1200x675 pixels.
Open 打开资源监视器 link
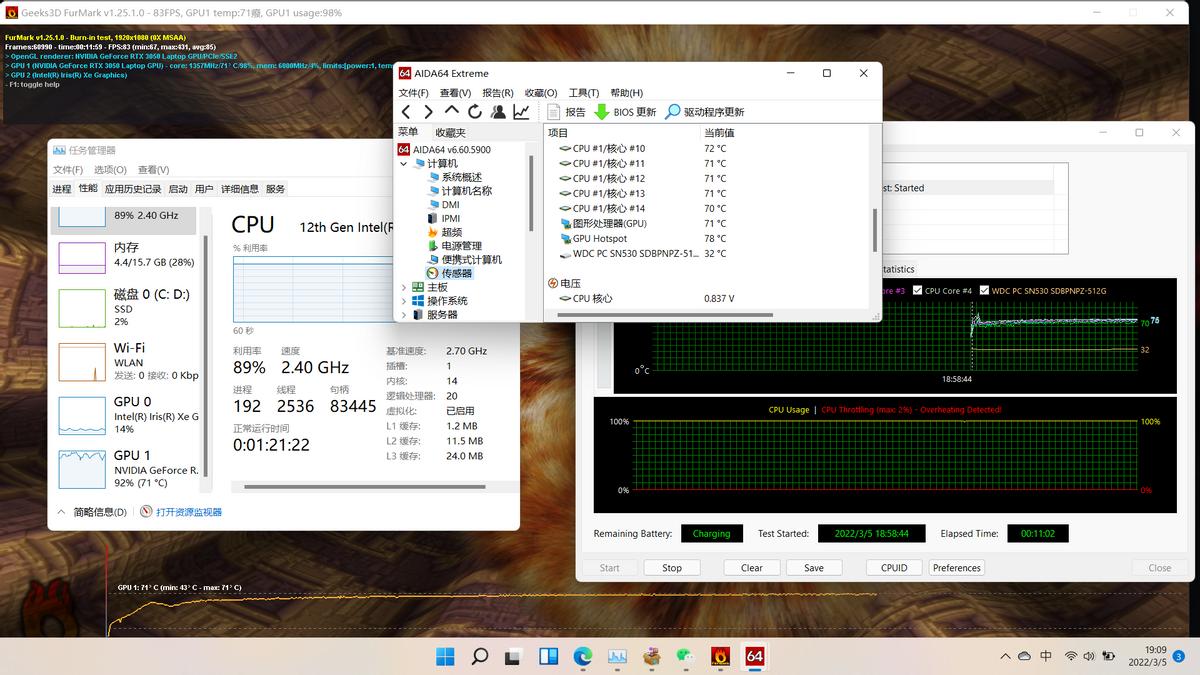(x=188, y=512)
